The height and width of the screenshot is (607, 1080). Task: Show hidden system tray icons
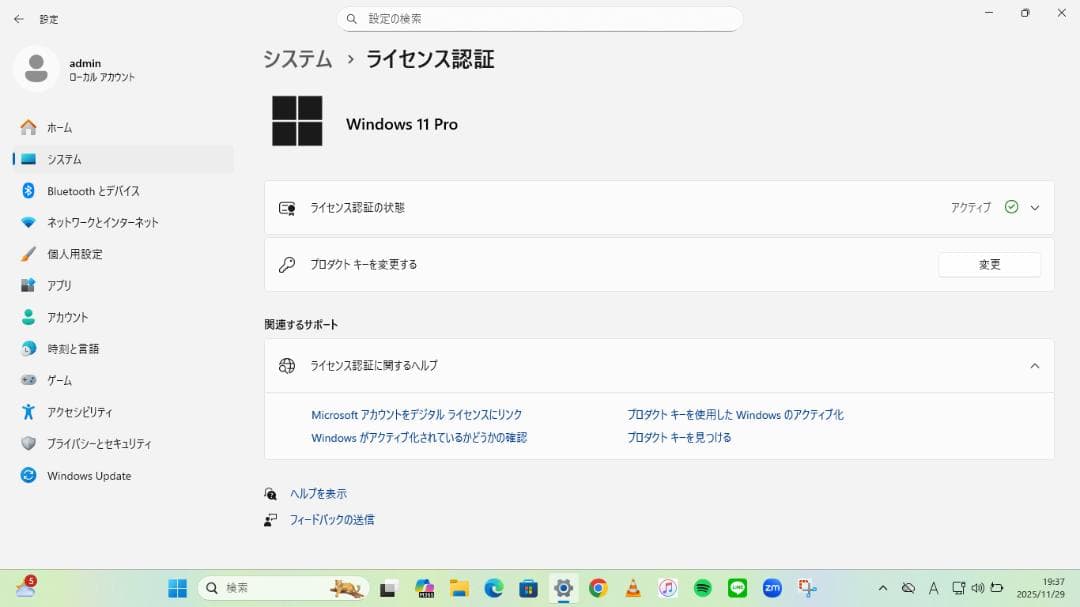pos(882,588)
